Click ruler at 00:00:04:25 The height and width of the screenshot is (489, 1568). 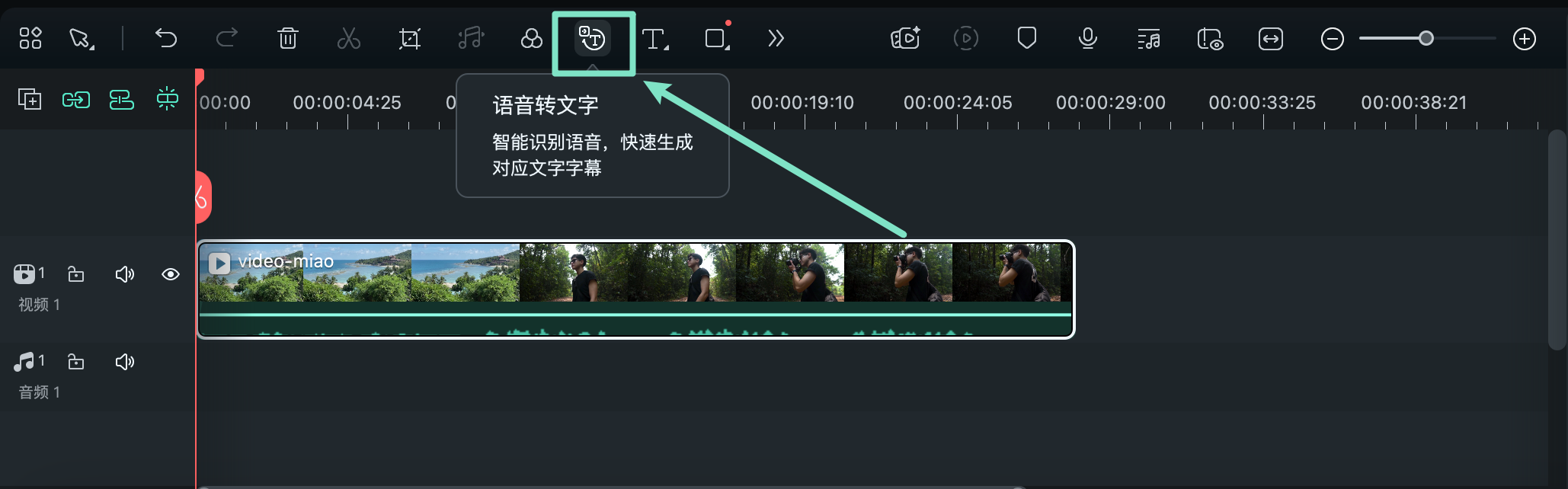(x=347, y=102)
